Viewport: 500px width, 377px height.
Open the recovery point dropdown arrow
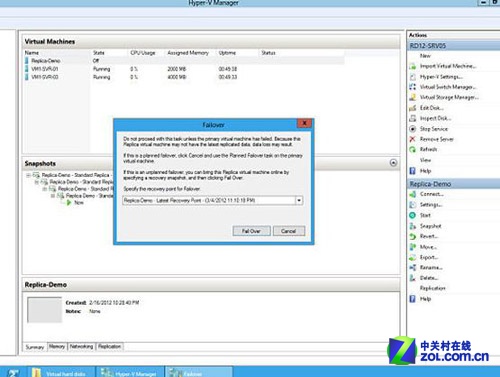click(299, 200)
